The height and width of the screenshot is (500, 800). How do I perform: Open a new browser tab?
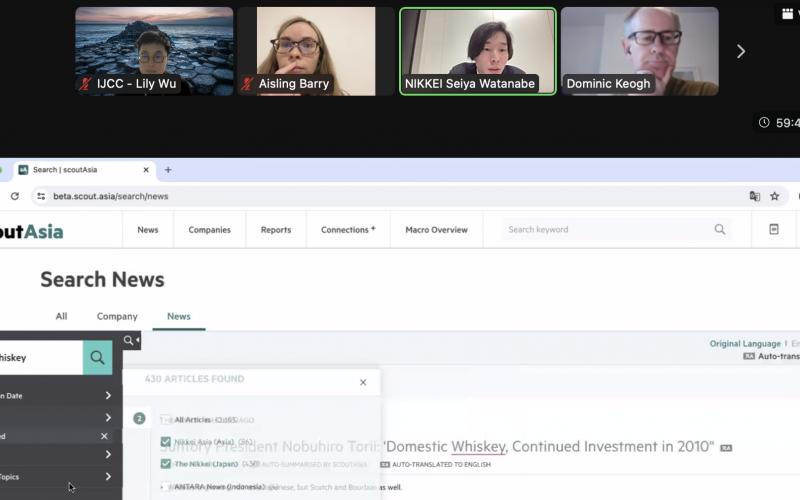168,170
